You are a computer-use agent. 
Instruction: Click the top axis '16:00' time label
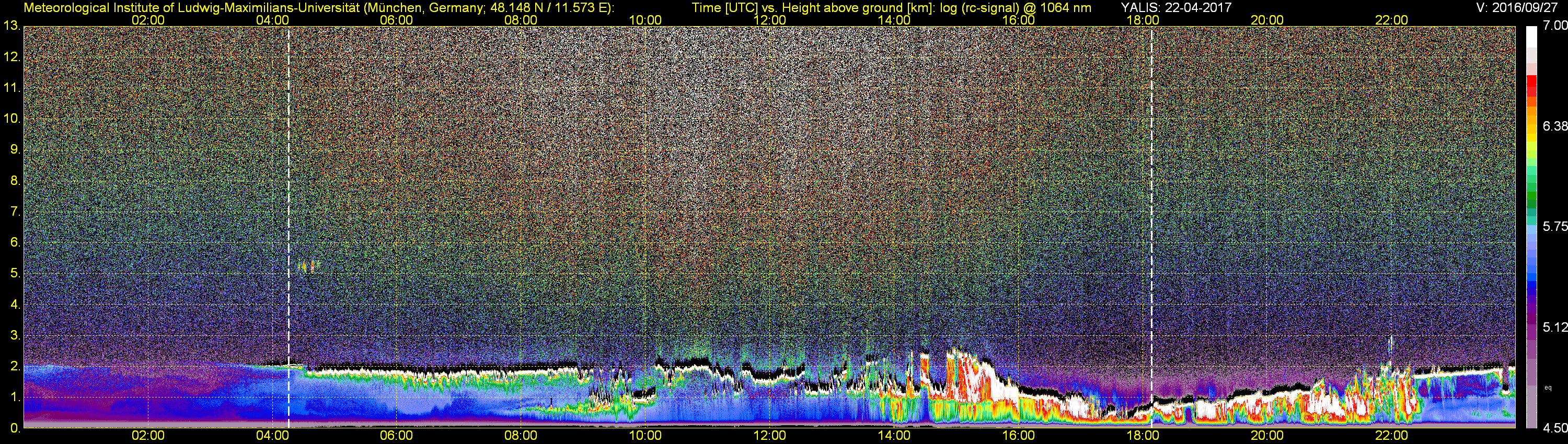point(1018,20)
